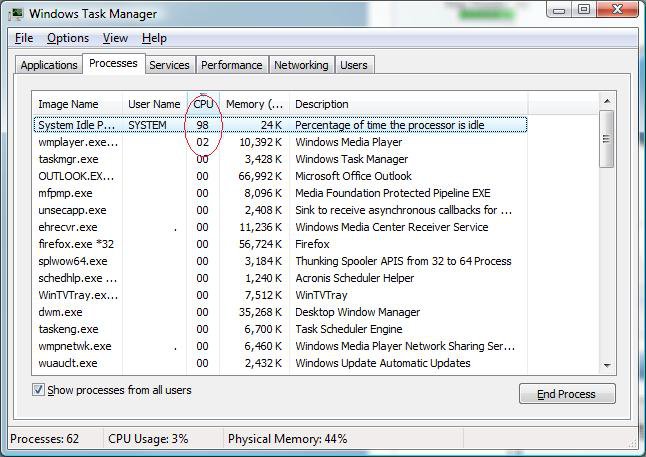Sort by CPU column header

point(203,104)
